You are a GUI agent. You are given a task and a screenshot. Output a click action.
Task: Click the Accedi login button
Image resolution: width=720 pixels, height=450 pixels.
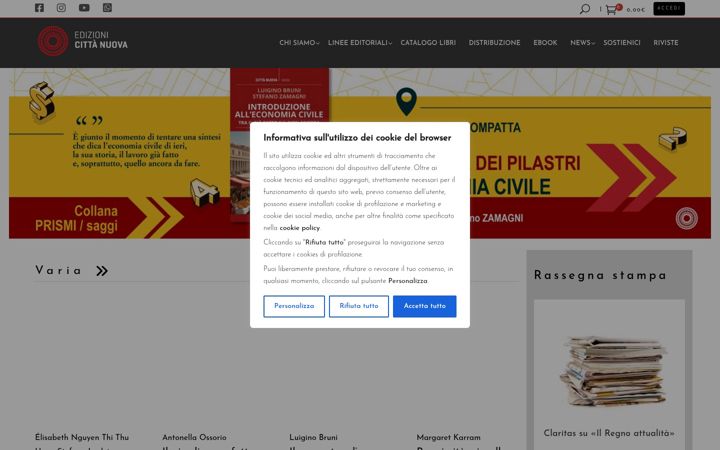tap(669, 8)
